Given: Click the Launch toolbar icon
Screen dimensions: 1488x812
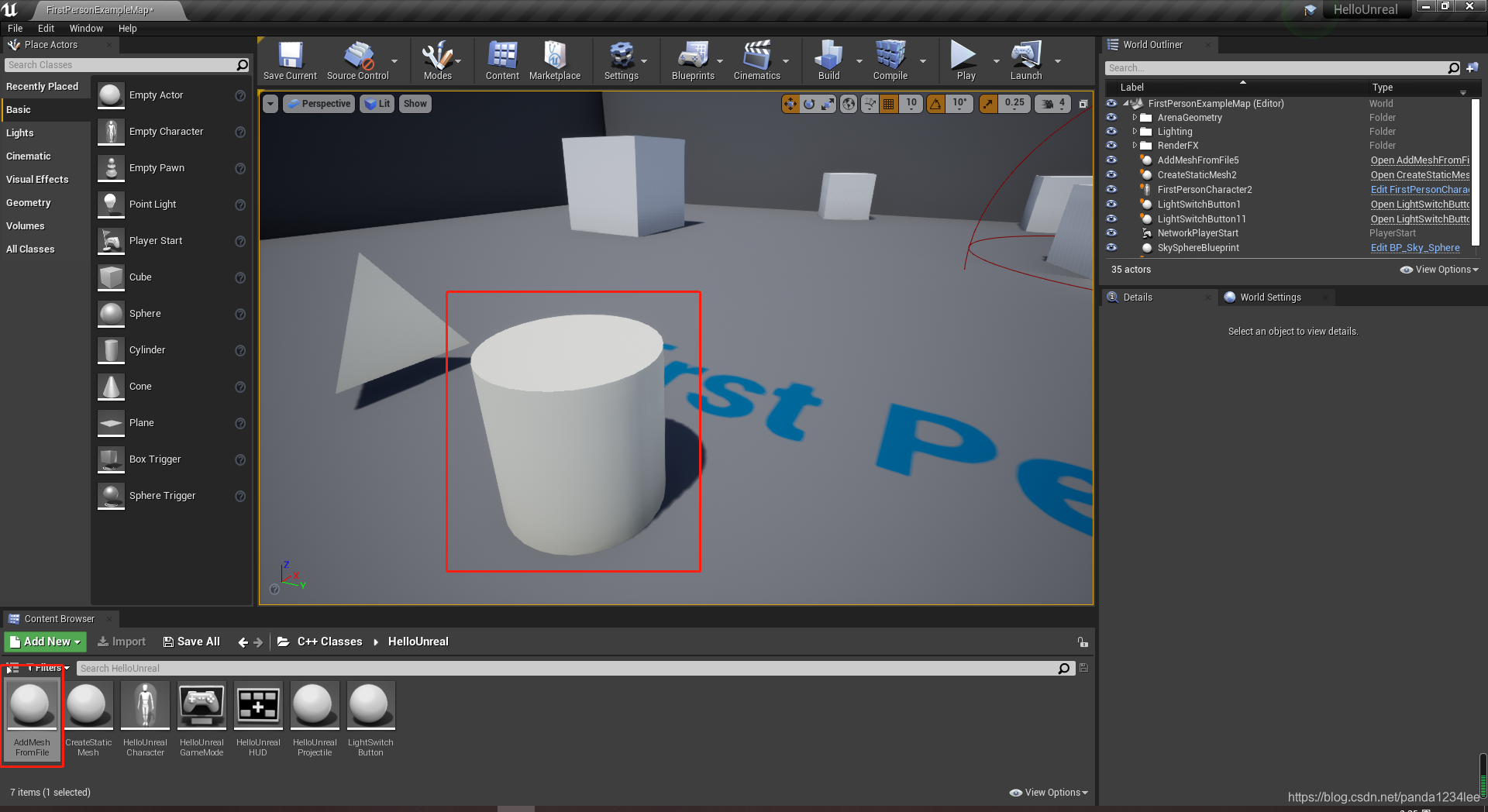Looking at the screenshot, I should (1026, 60).
